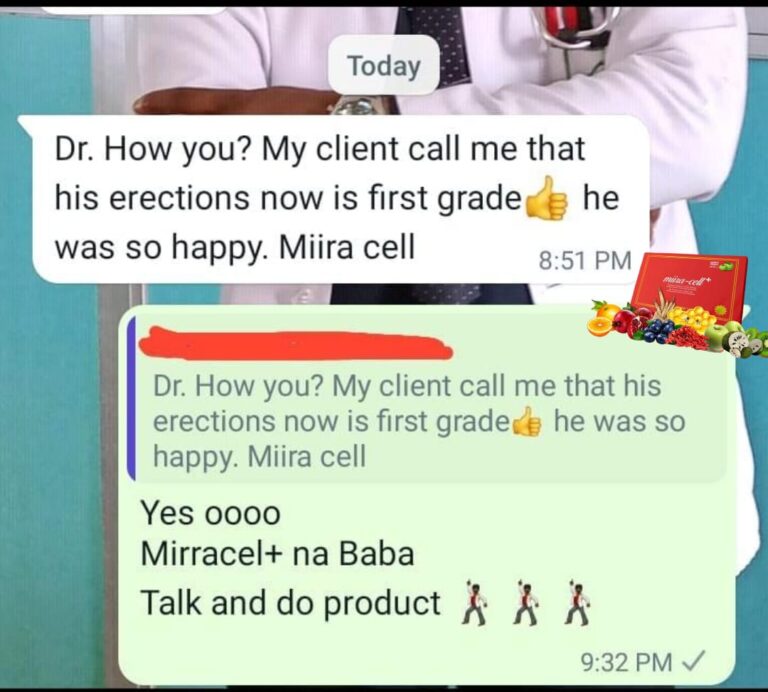Tap the middle dancing man emoji
This screenshot has height=692, width=768.
tap(526, 602)
